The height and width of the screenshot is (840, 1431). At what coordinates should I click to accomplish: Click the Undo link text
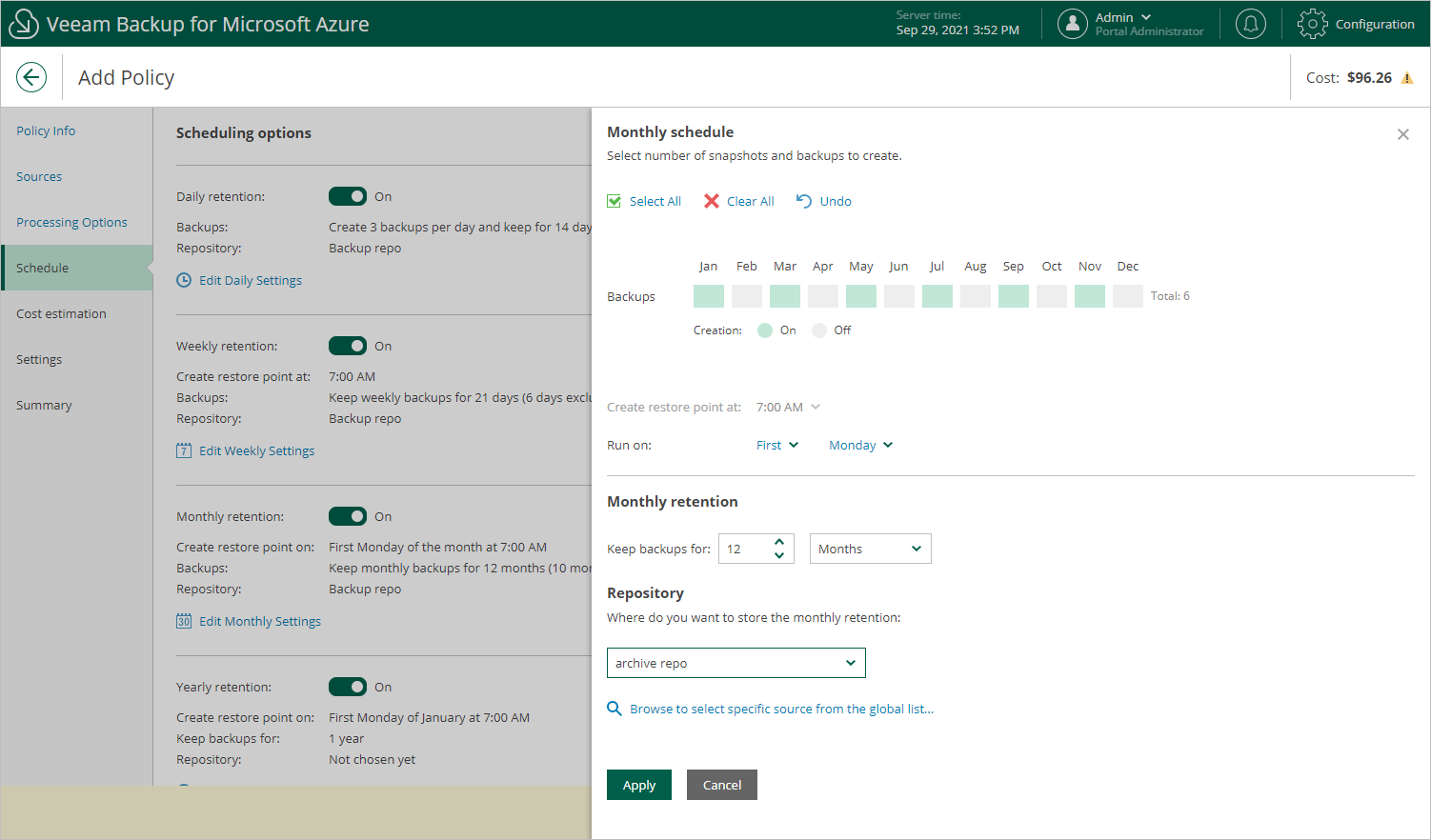pos(836,201)
